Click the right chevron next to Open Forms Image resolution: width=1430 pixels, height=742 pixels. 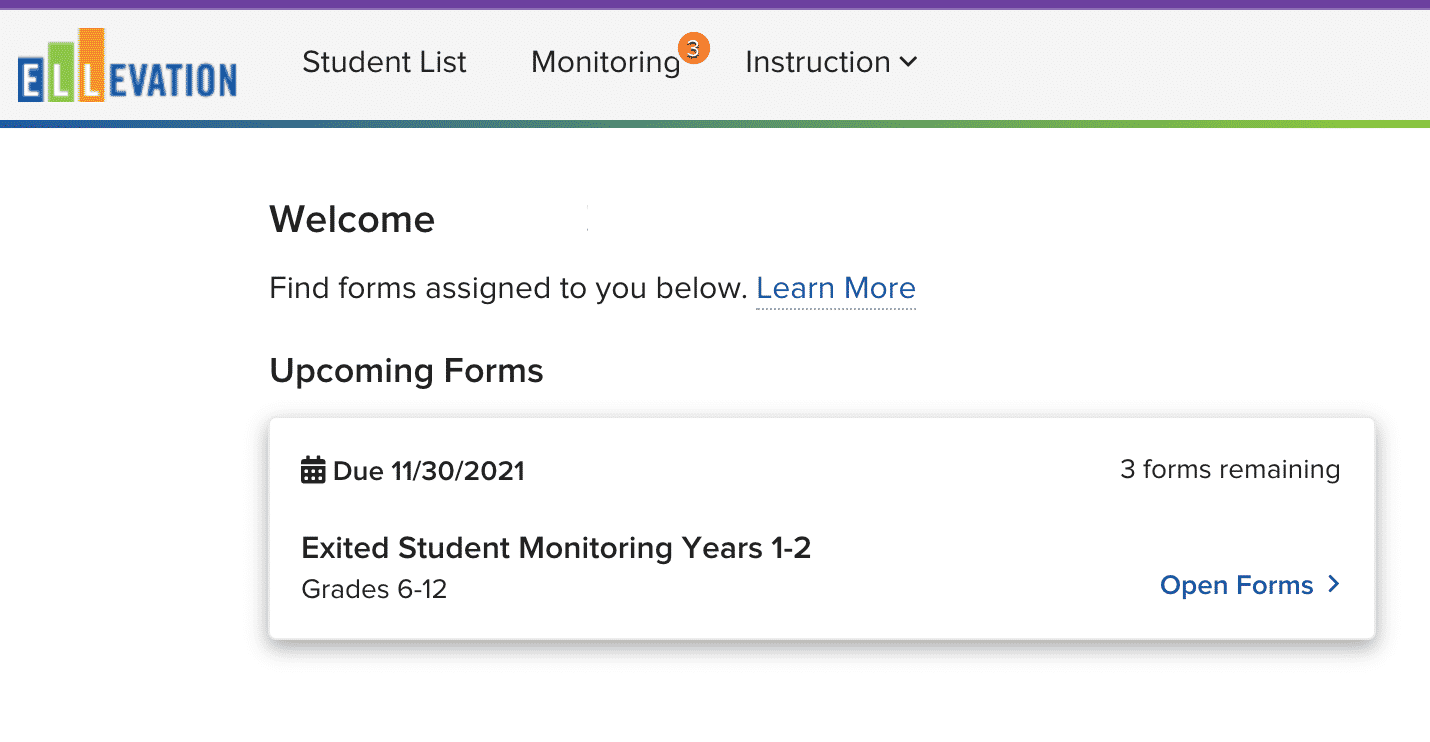[x=1333, y=585]
